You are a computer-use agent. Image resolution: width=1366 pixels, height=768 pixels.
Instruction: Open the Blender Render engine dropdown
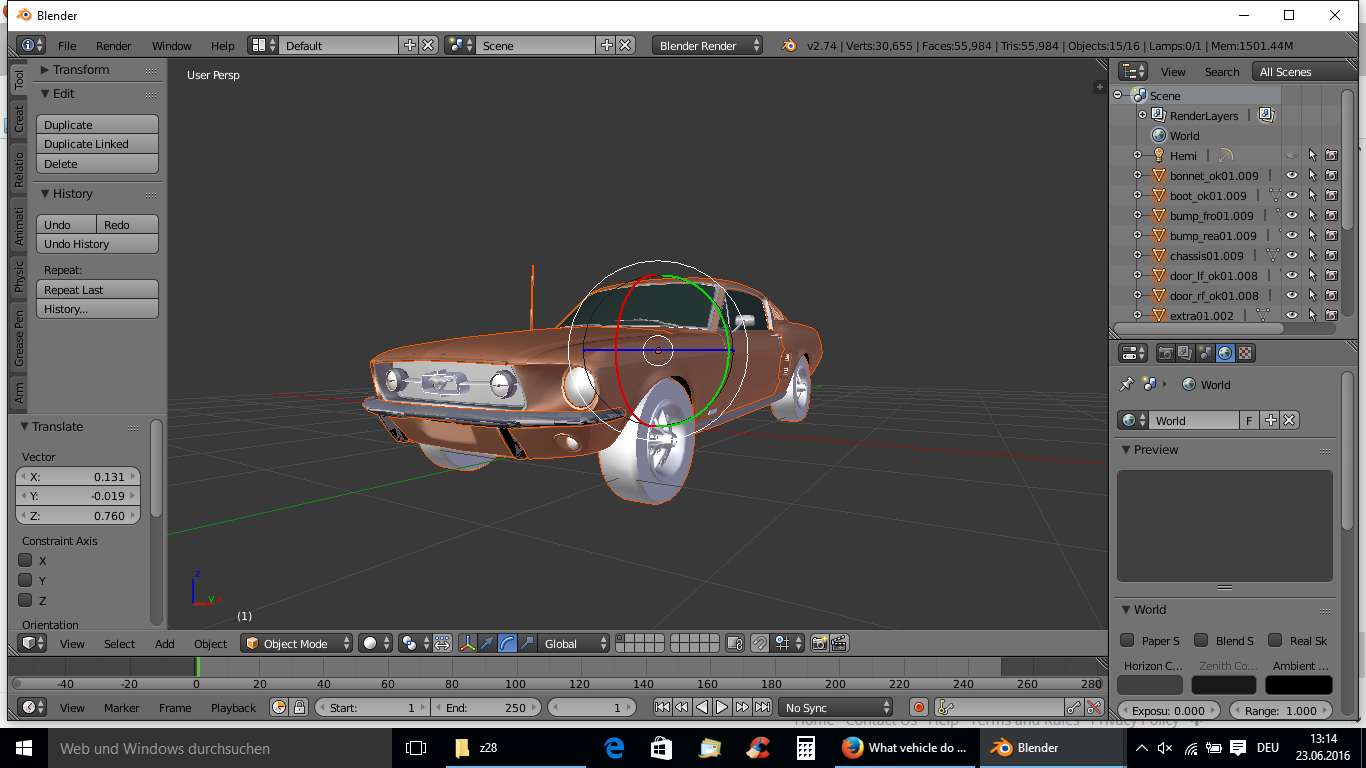(707, 45)
